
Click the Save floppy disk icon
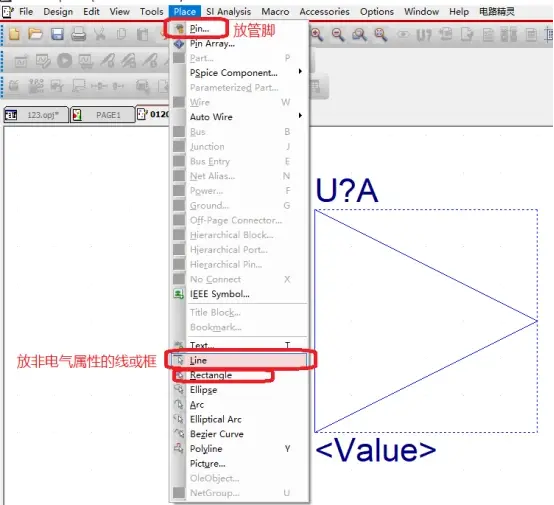click(x=57, y=34)
